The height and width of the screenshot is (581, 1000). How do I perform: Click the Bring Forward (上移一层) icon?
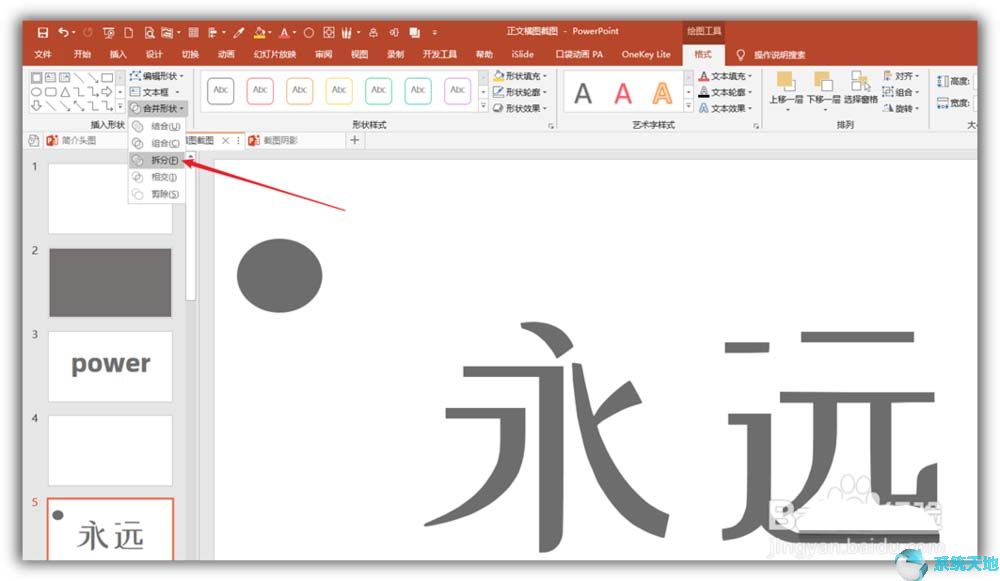point(785,85)
